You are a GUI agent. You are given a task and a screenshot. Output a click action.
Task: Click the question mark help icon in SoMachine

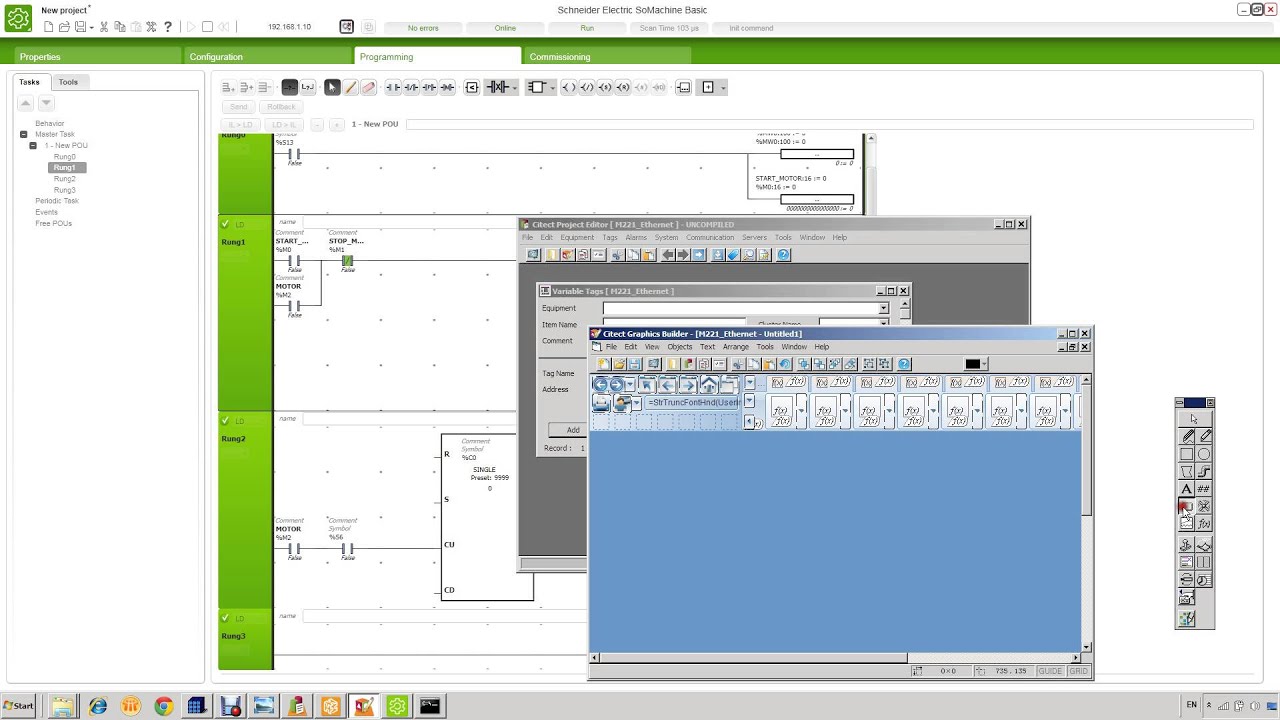pyautogui.click(x=168, y=27)
